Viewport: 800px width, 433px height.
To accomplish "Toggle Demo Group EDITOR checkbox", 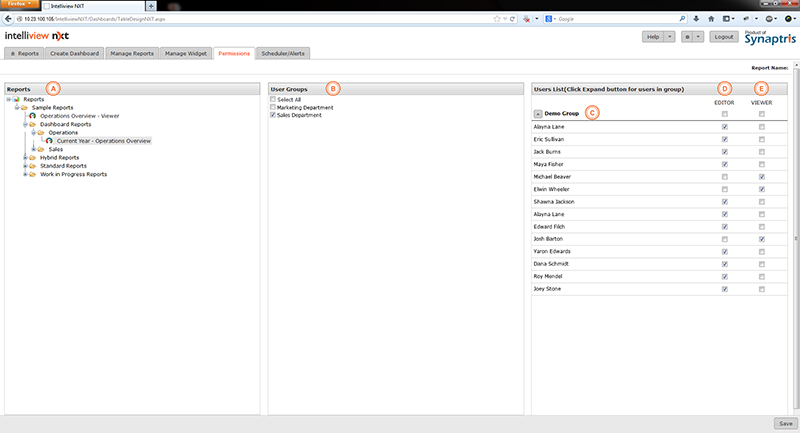I will [724, 114].
